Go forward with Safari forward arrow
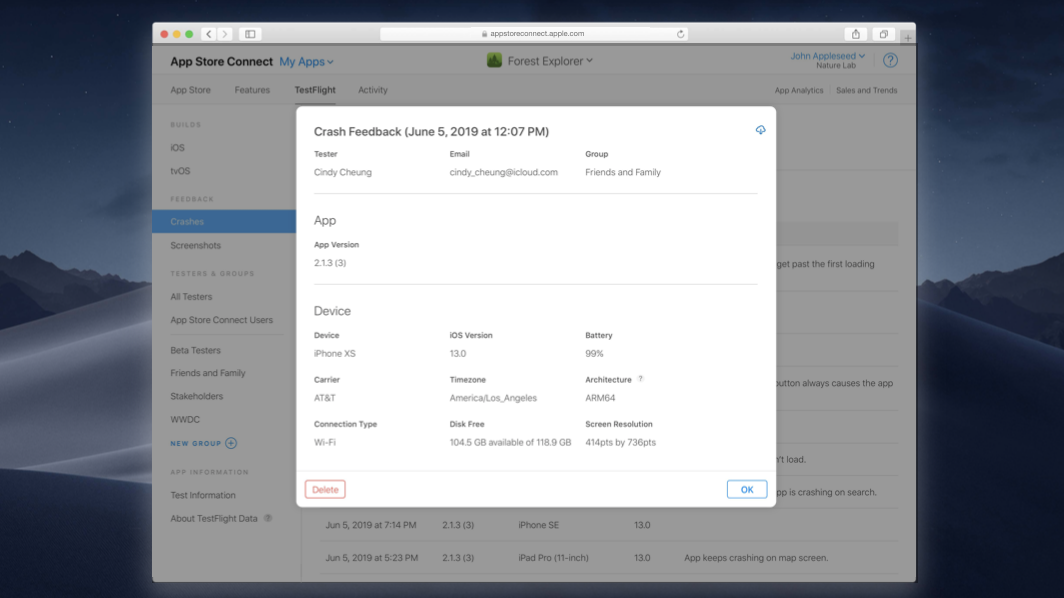This screenshot has width=1064, height=598. point(225,34)
